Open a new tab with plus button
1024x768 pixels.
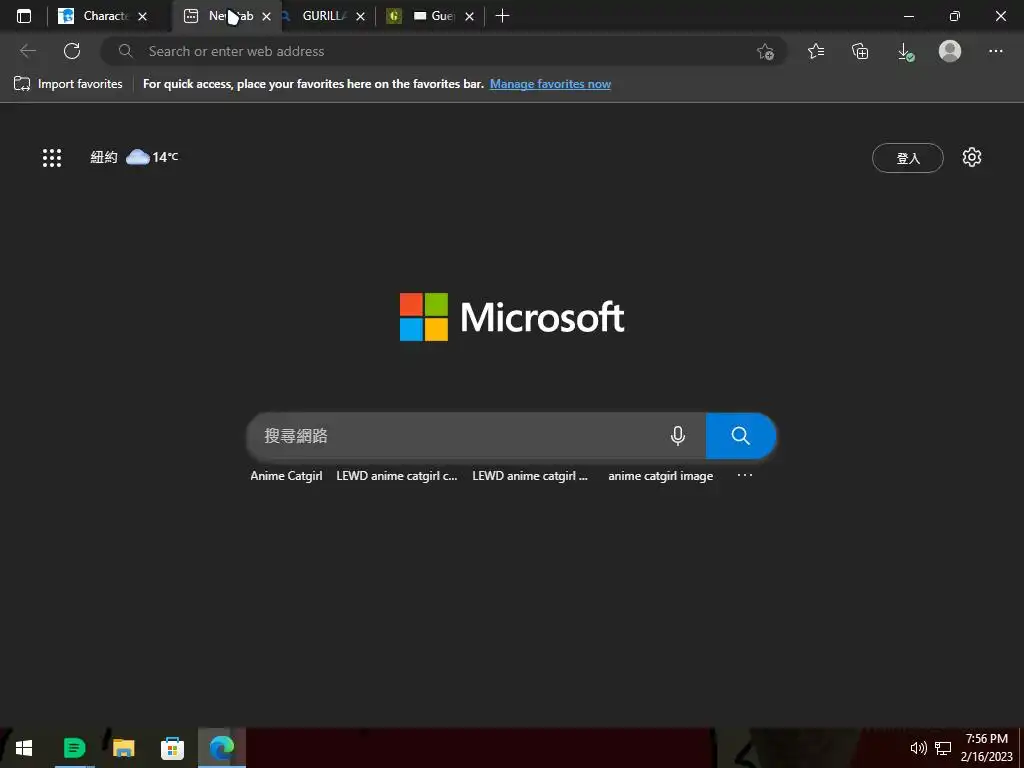click(x=502, y=16)
